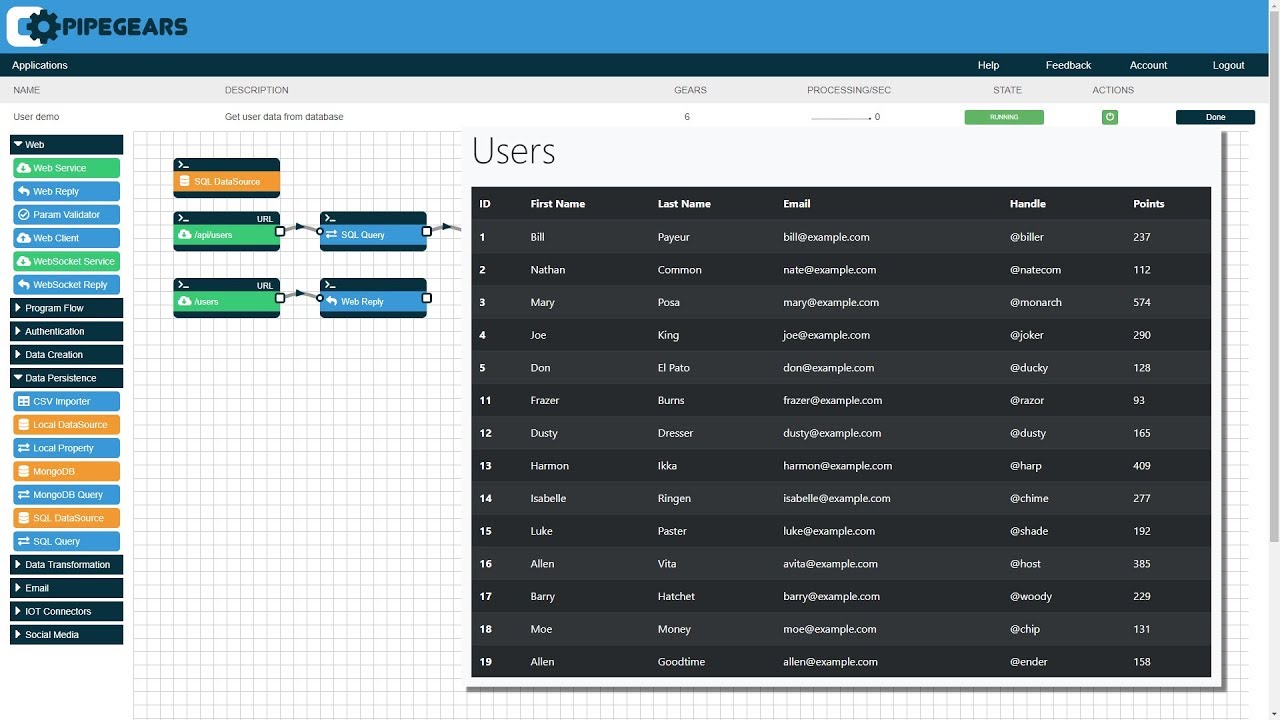The width and height of the screenshot is (1280, 720).
Task: Click the MongoDB Query arrows icon
Action: [x=24, y=494]
